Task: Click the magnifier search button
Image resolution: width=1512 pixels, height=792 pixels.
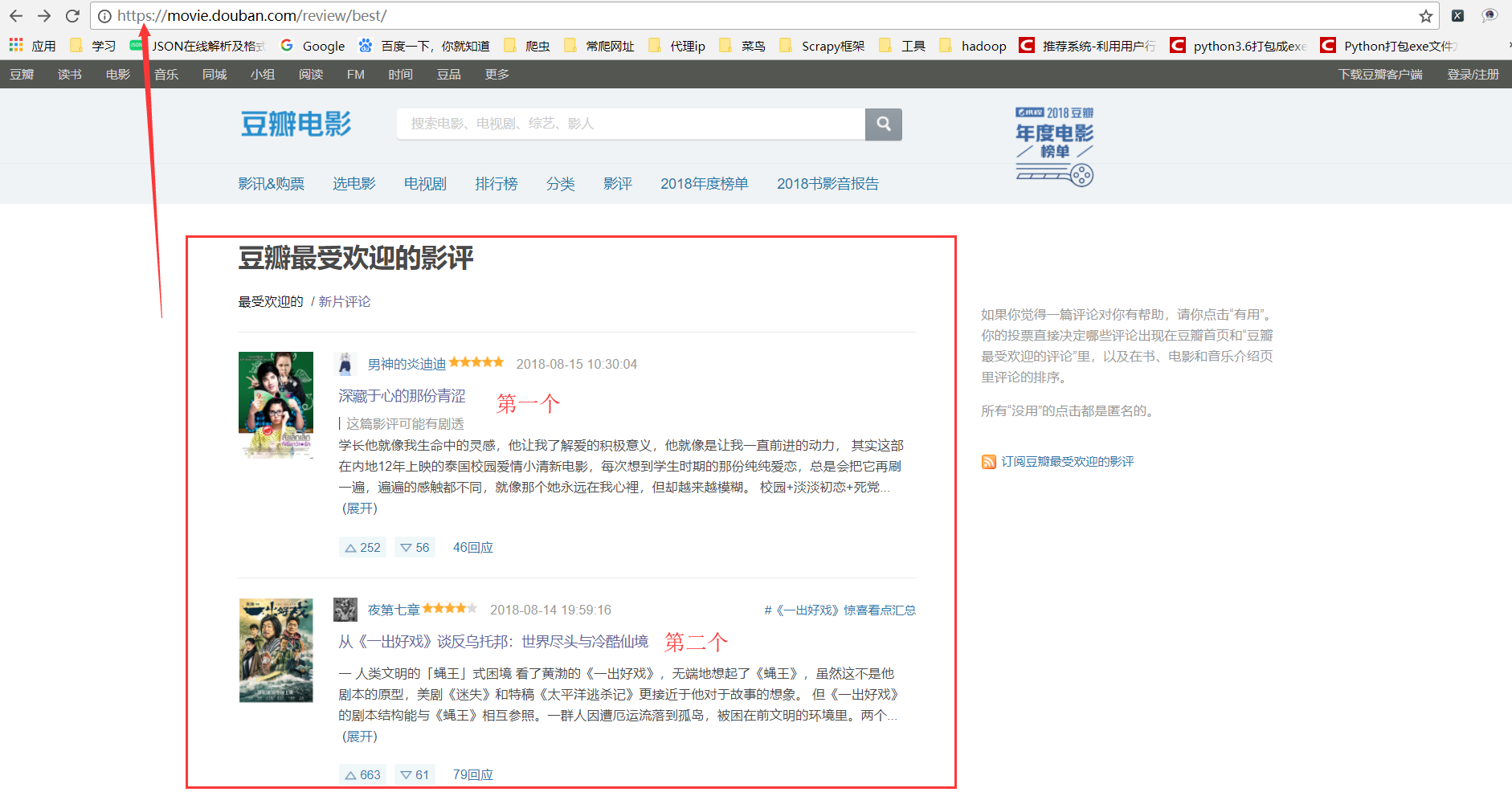Action: (x=884, y=124)
